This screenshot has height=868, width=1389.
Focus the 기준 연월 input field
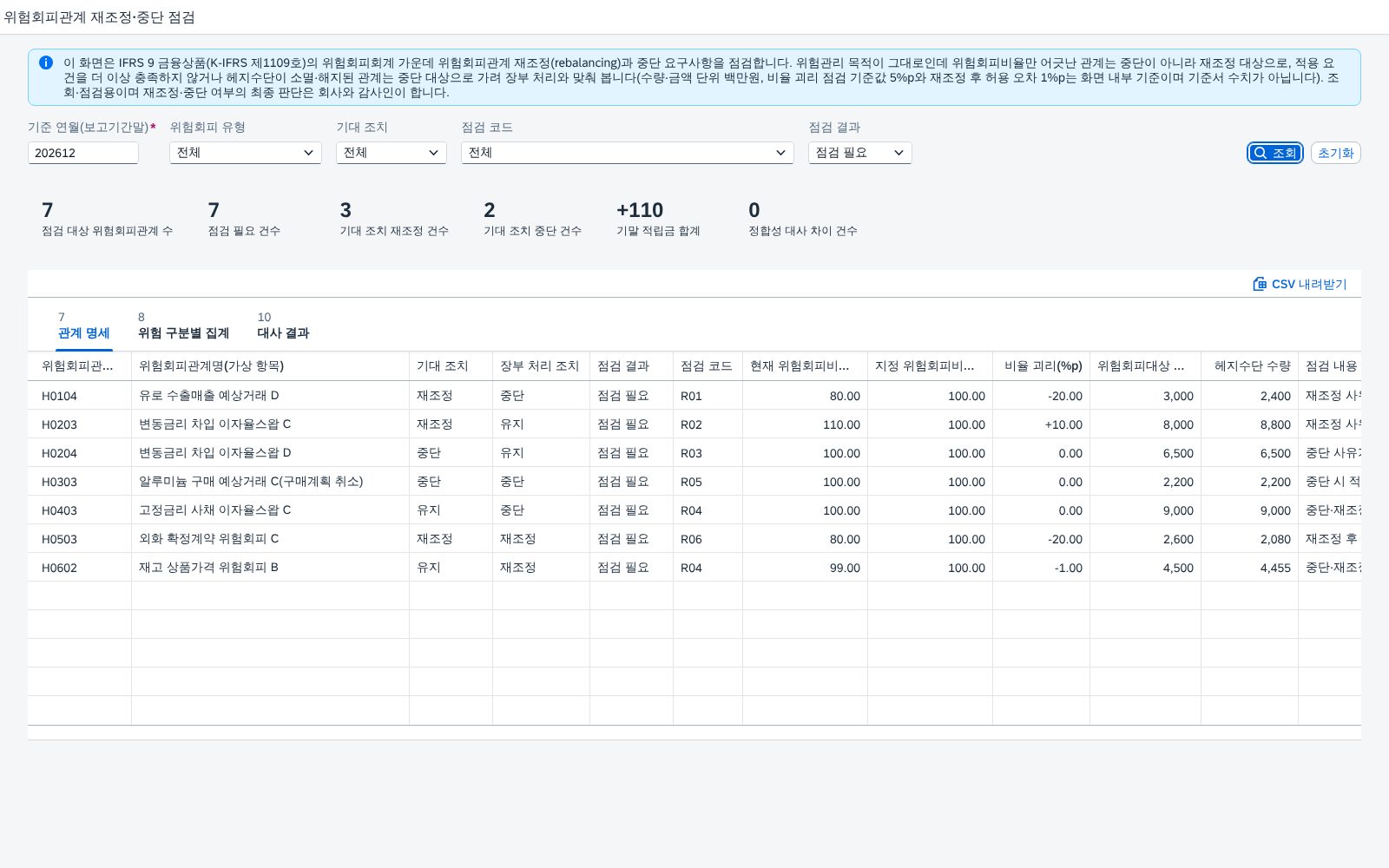coord(83,153)
